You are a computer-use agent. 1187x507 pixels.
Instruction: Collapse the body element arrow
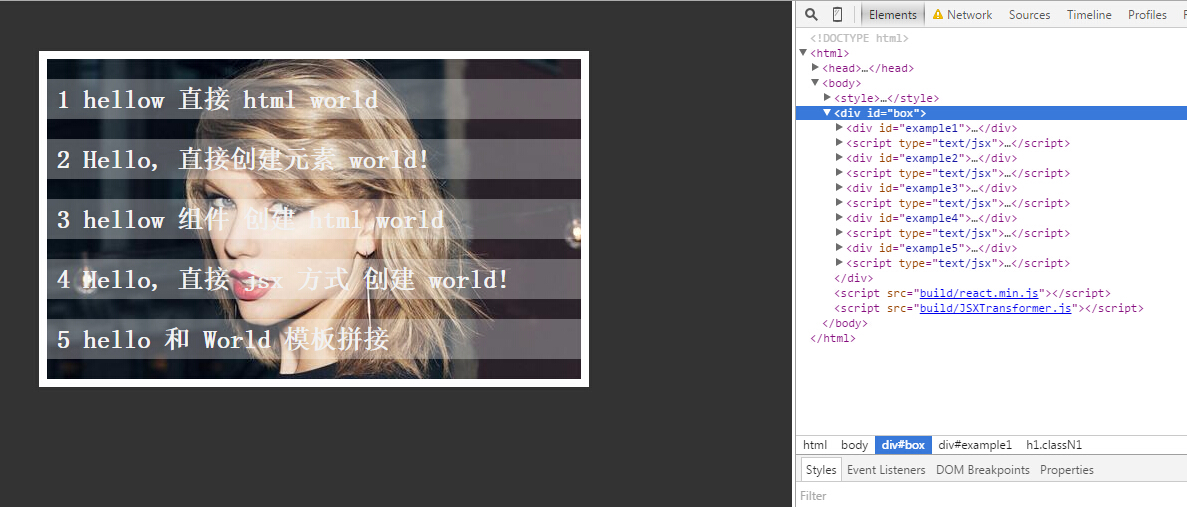(816, 83)
